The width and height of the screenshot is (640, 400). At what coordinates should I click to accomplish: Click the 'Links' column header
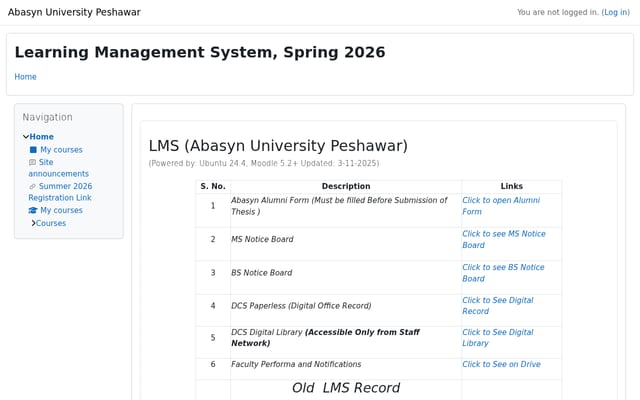coord(511,186)
